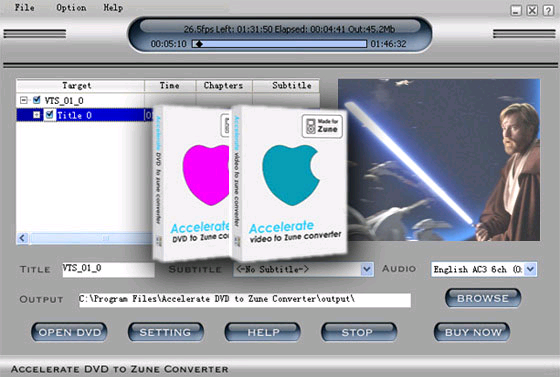This screenshot has height=377, width=560.
Task: Click the Help button
Action: point(262,332)
